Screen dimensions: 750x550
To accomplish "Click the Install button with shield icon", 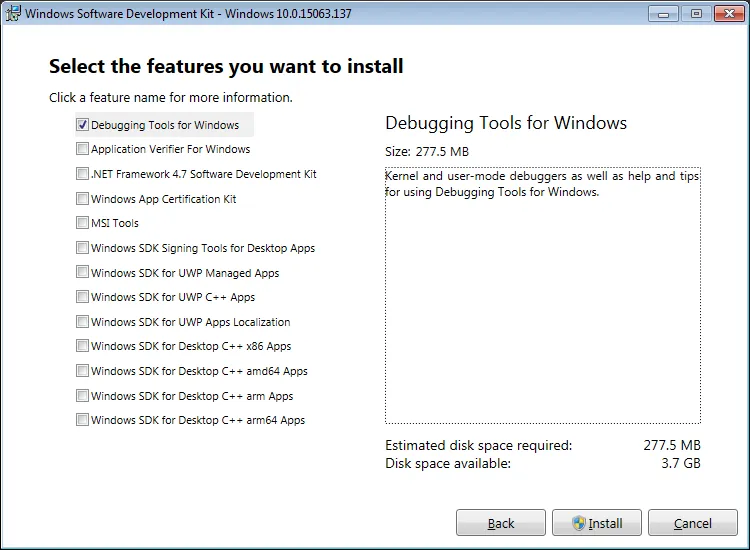I will (x=597, y=523).
